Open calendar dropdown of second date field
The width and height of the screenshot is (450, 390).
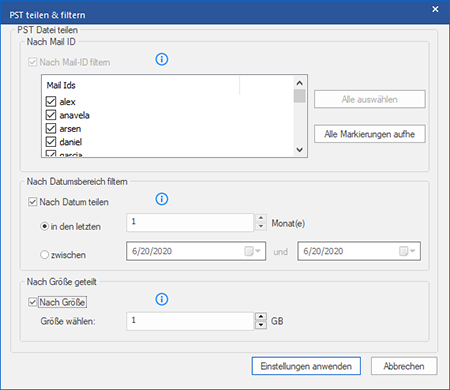click(407, 251)
